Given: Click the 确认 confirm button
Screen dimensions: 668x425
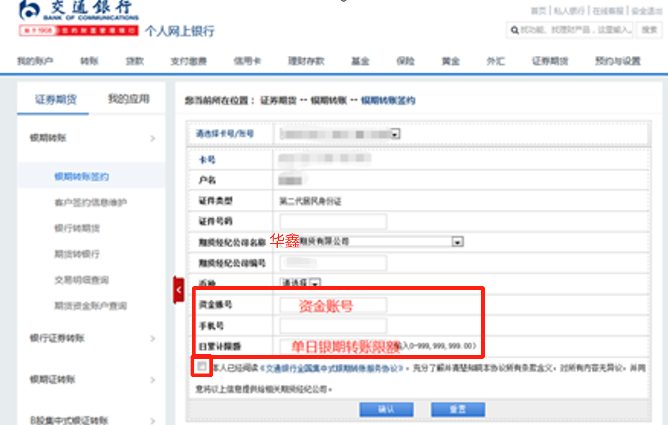Looking at the screenshot, I should pyautogui.click(x=384, y=410).
